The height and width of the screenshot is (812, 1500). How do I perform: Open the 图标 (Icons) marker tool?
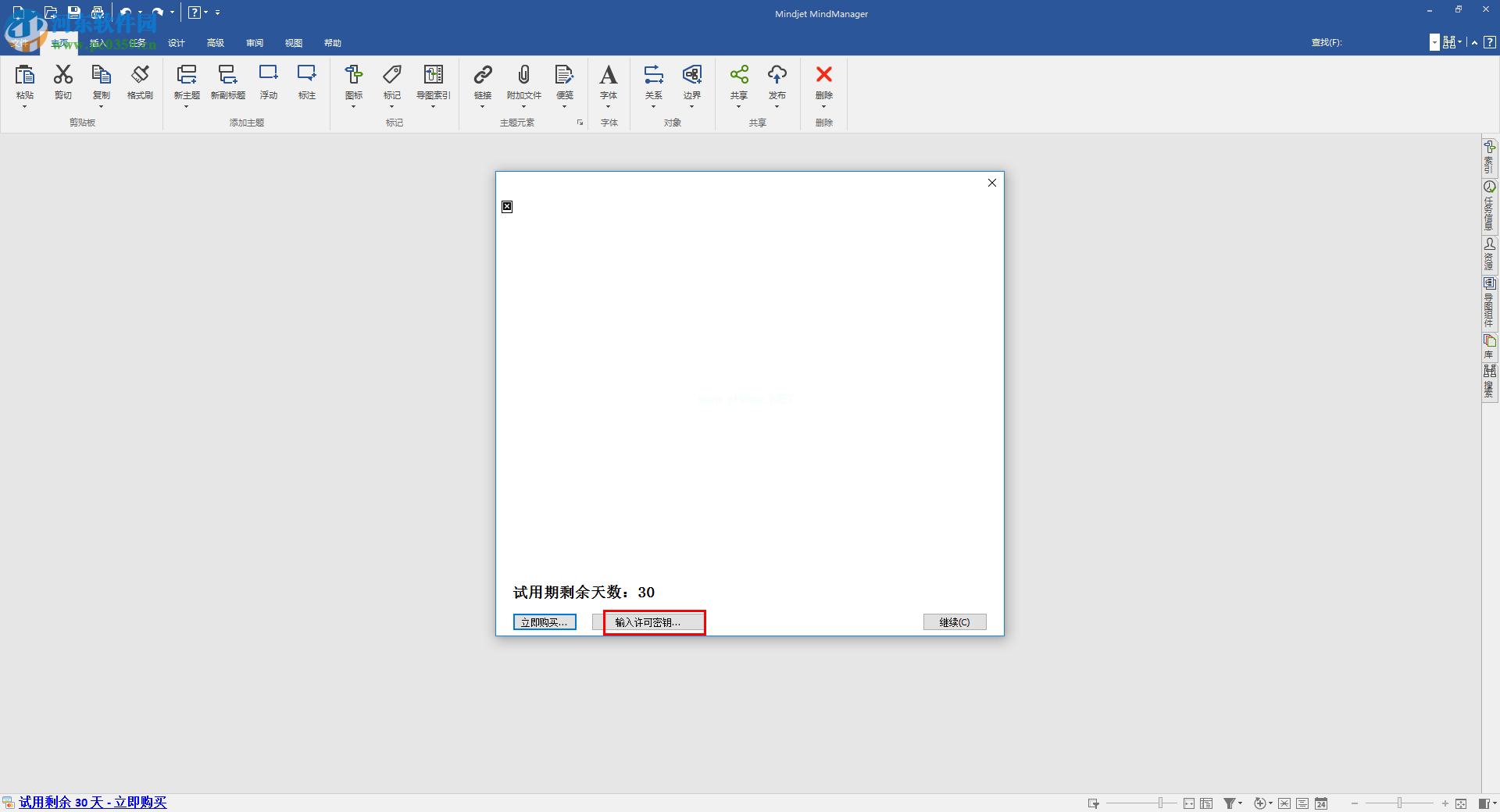coord(354,74)
